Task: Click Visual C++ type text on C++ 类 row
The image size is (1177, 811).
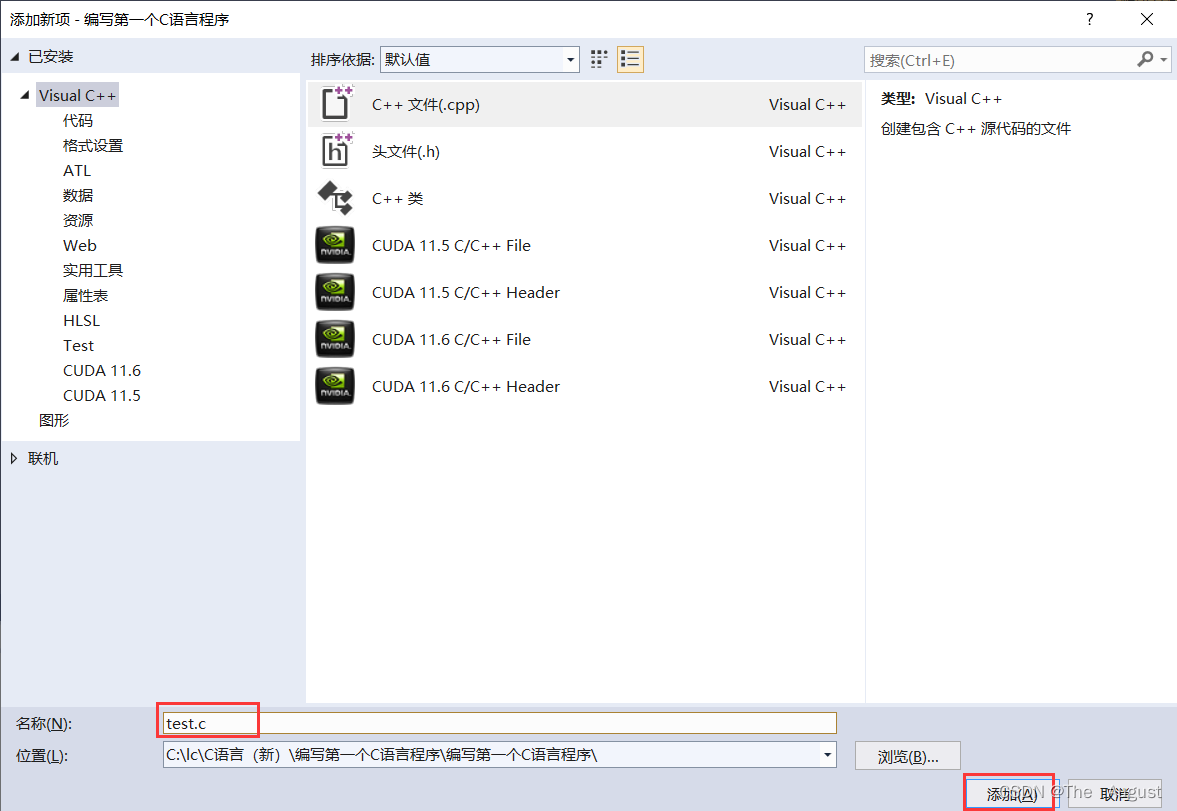Action: (807, 198)
